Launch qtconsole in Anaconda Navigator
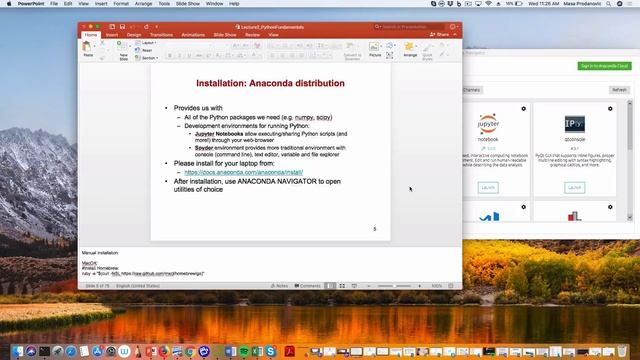Viewport: 640px width, 360px height. pos(575,188)
